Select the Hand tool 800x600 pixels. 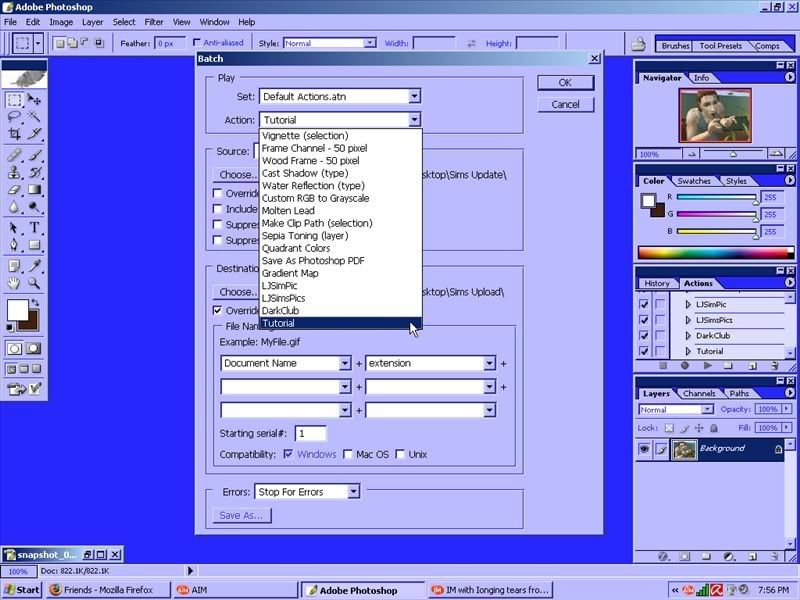[14, 283]
